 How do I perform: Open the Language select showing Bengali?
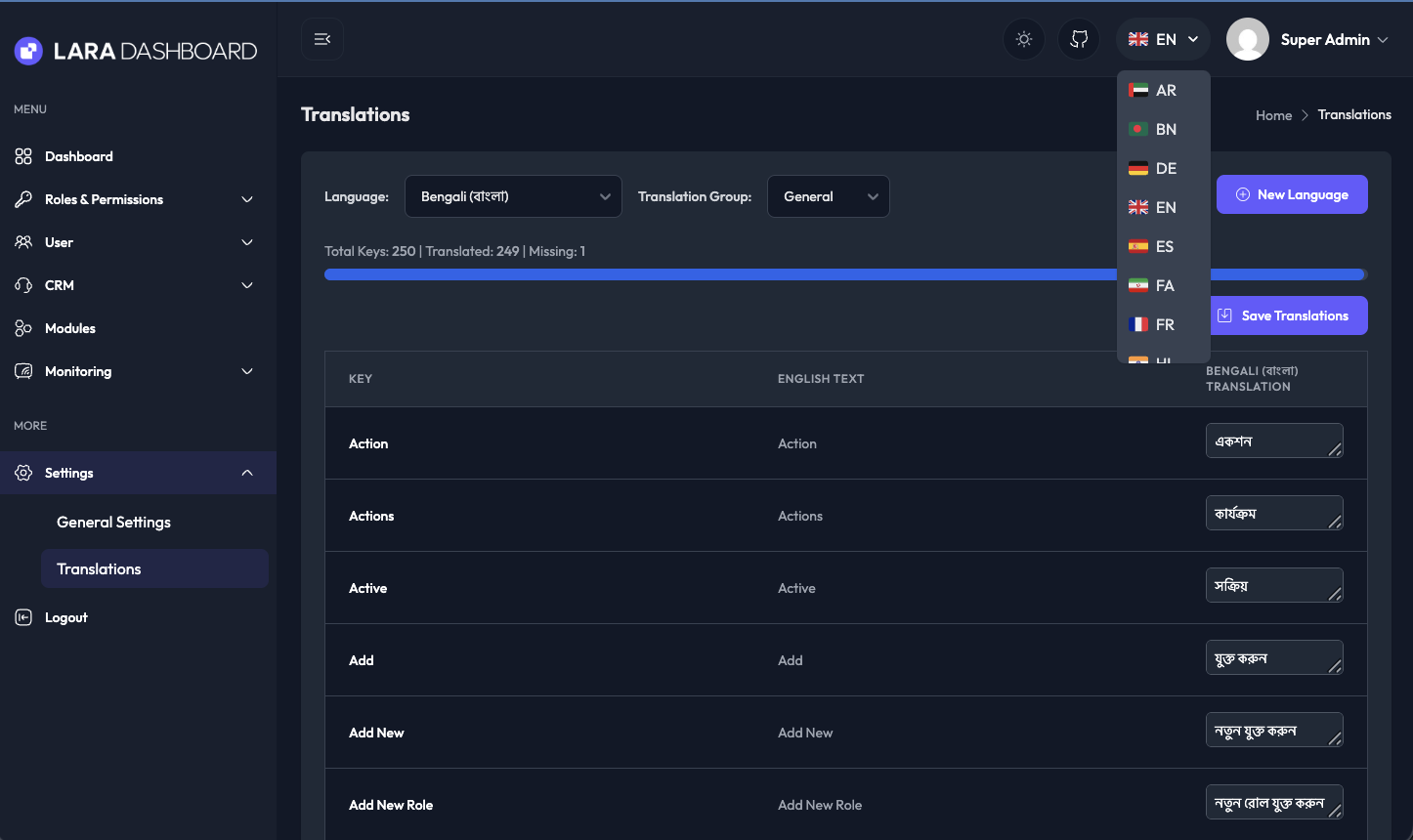coord(513,196)
